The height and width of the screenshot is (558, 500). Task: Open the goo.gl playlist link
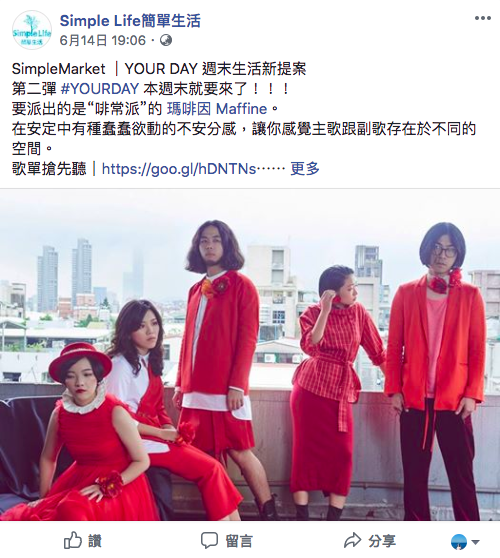[x=179, y=169]
